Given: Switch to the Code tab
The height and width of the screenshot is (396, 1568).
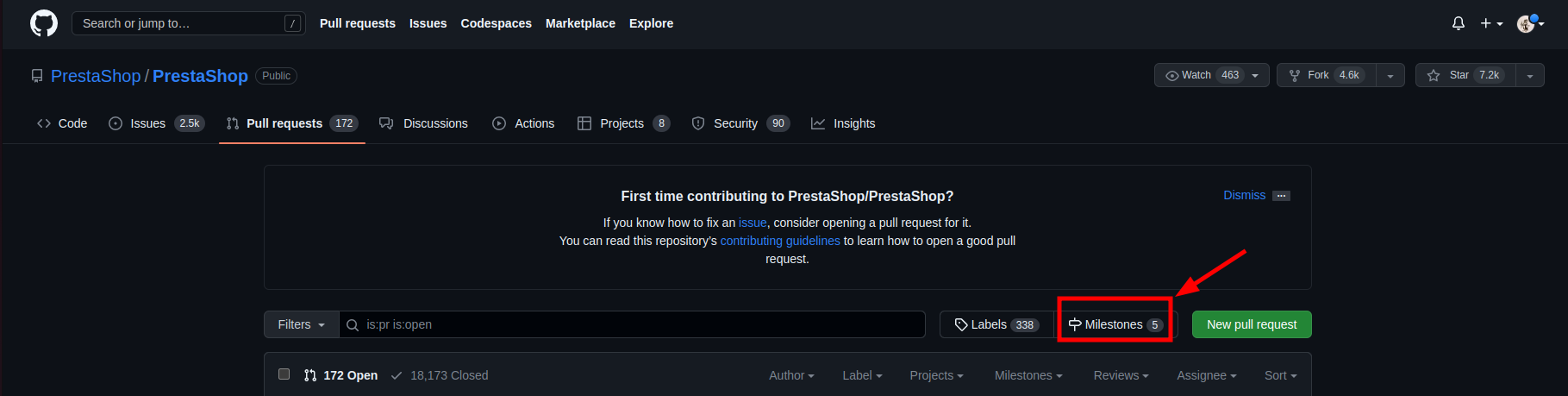Looking at the screenshot, I should 62,123.
